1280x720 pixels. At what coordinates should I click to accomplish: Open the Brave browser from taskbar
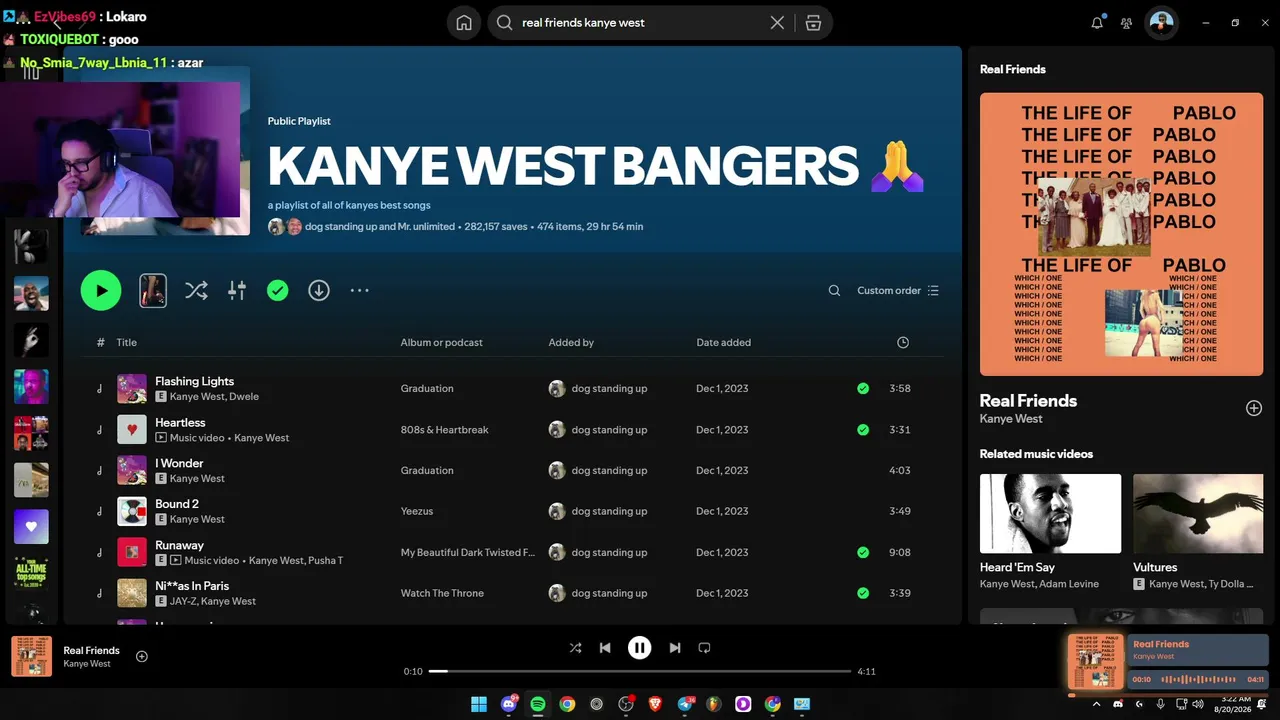click(x=655, y=704)
